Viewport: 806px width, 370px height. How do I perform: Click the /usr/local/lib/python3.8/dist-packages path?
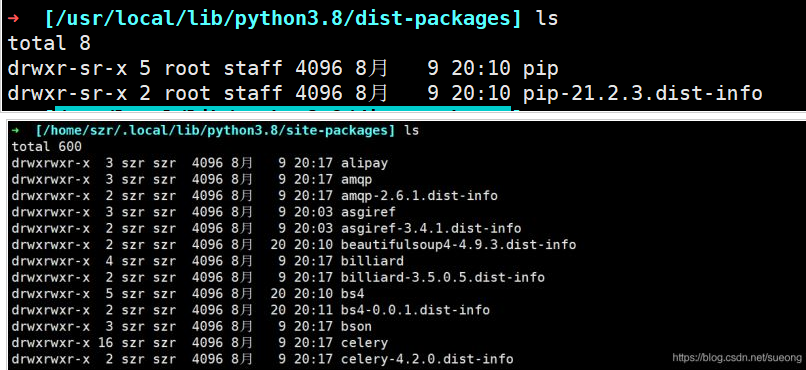[x=283, y=19]
